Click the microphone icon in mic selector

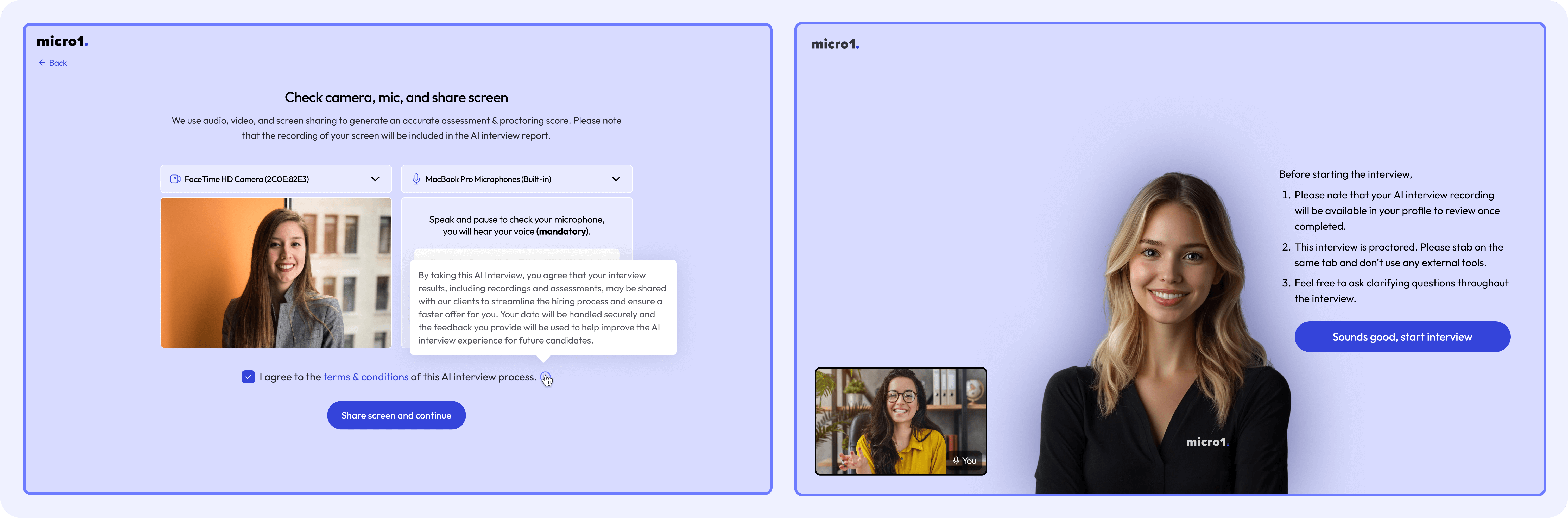point(416,179)
